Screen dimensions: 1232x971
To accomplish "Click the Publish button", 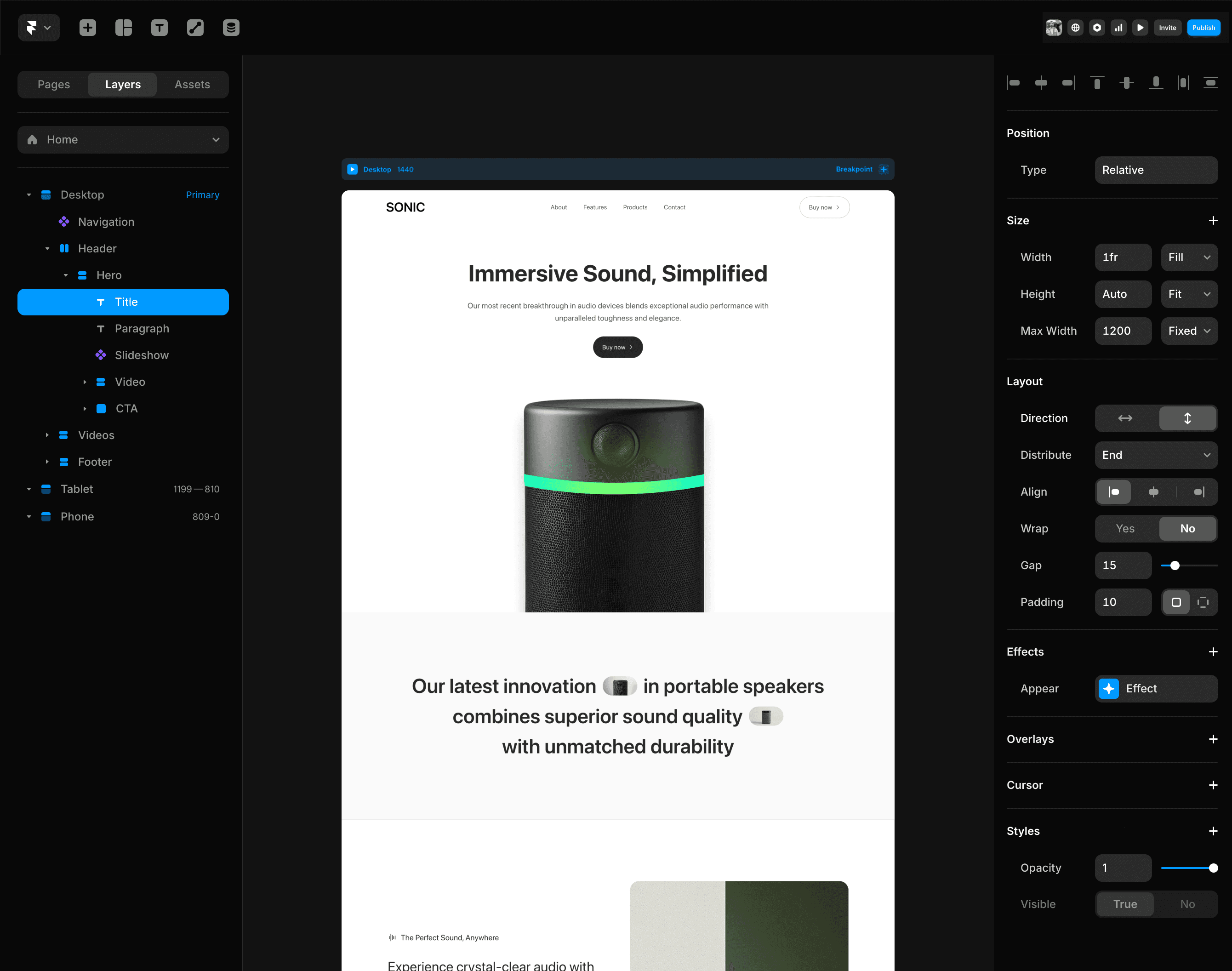I will point(1203,27).
